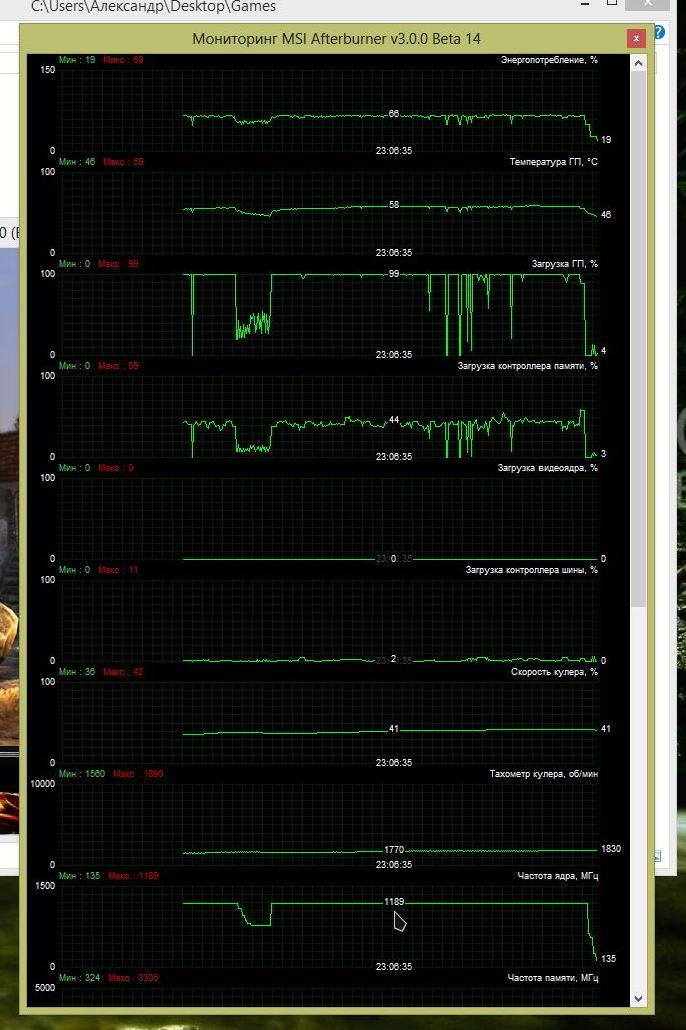Image resolution: width=686 pixels, height=1030 pixels.
Task: Click the 'Мин : 46' GPU temperature minimum
Action: pos(77,162)
